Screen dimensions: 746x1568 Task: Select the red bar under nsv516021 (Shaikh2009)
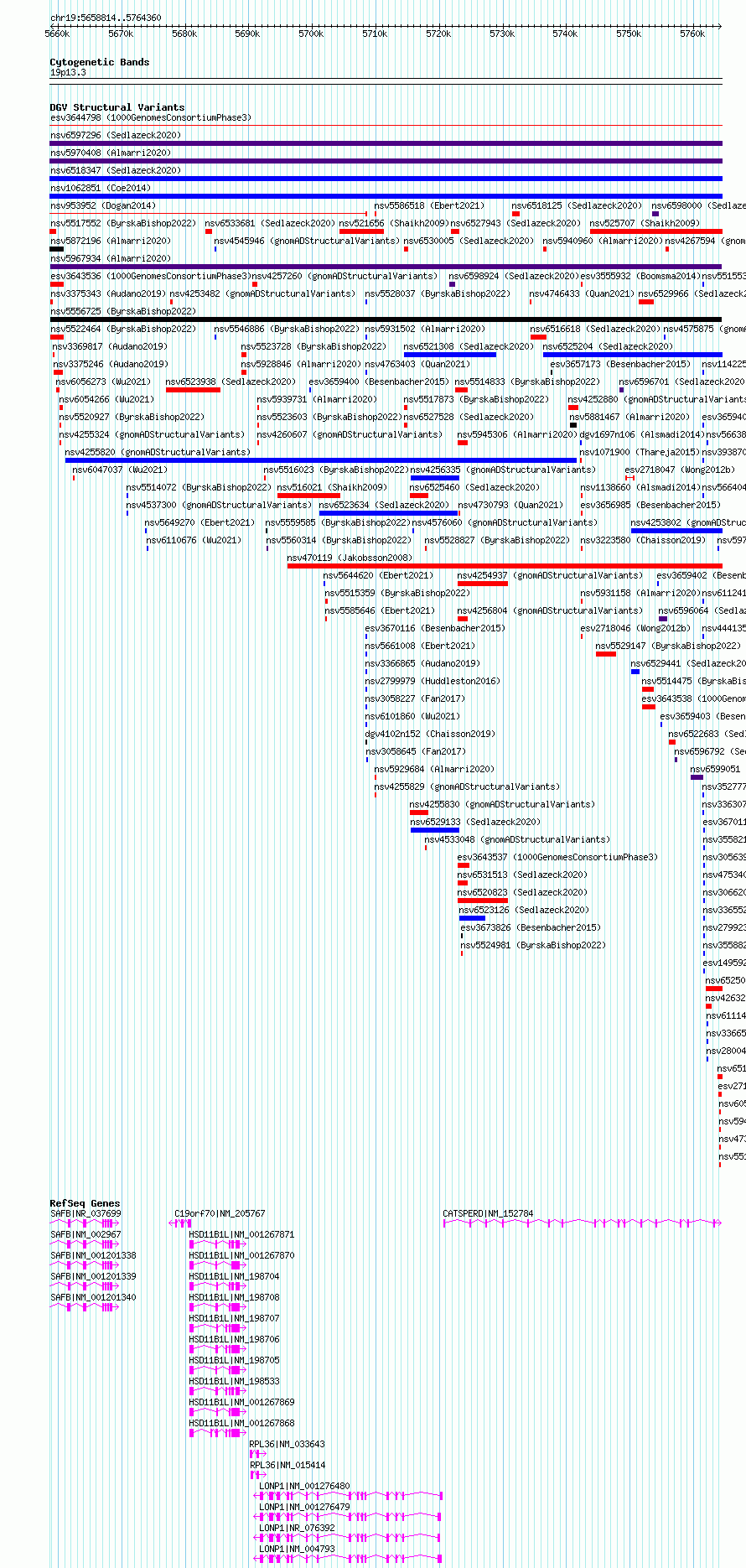coord(308,496)
